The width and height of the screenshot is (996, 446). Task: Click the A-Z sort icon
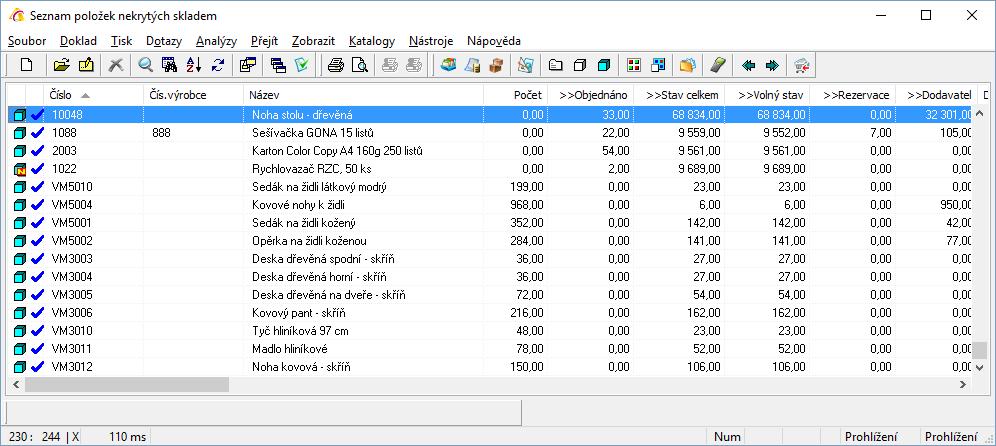[194, 65]
